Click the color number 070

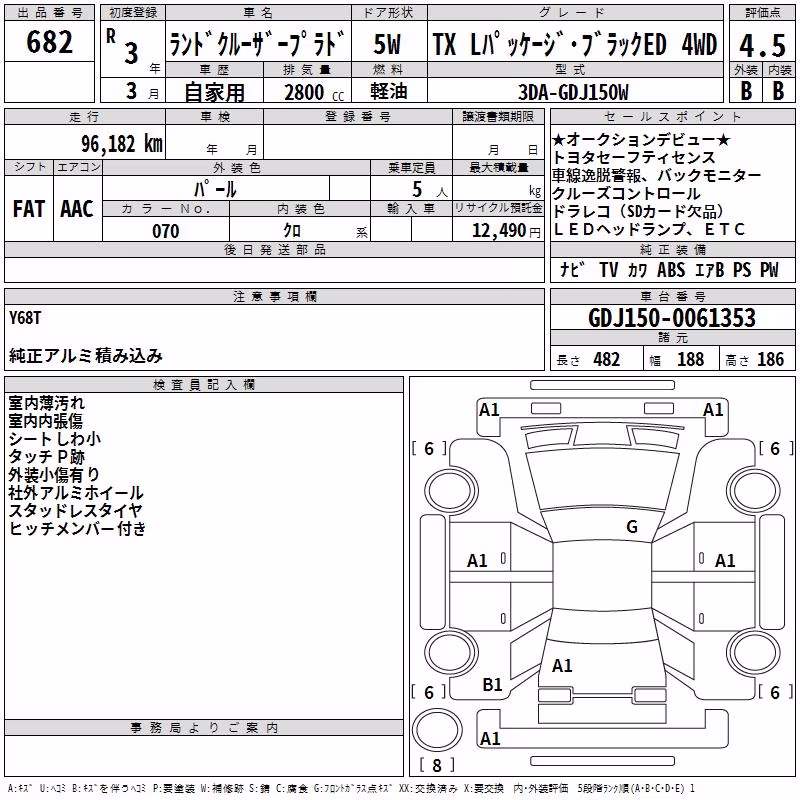[166, 231]
